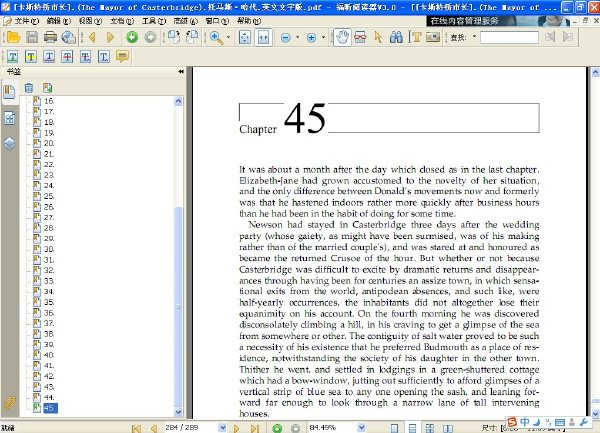Screen dimensions: 600x433
Task: Switch to bookmarks panel tab icon
Action: [9, 92]
